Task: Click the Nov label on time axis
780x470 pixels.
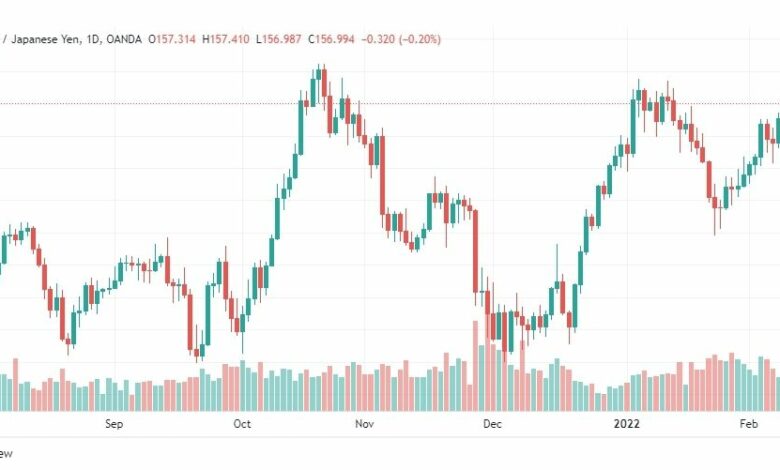Action: point(364,424)
